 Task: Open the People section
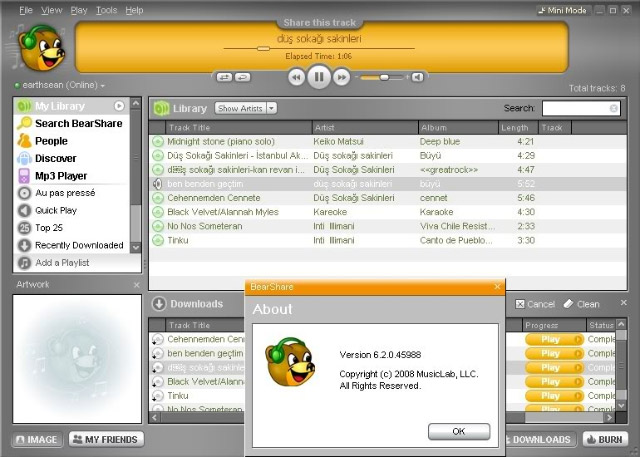pyautogui.click(x=72, y=141)
